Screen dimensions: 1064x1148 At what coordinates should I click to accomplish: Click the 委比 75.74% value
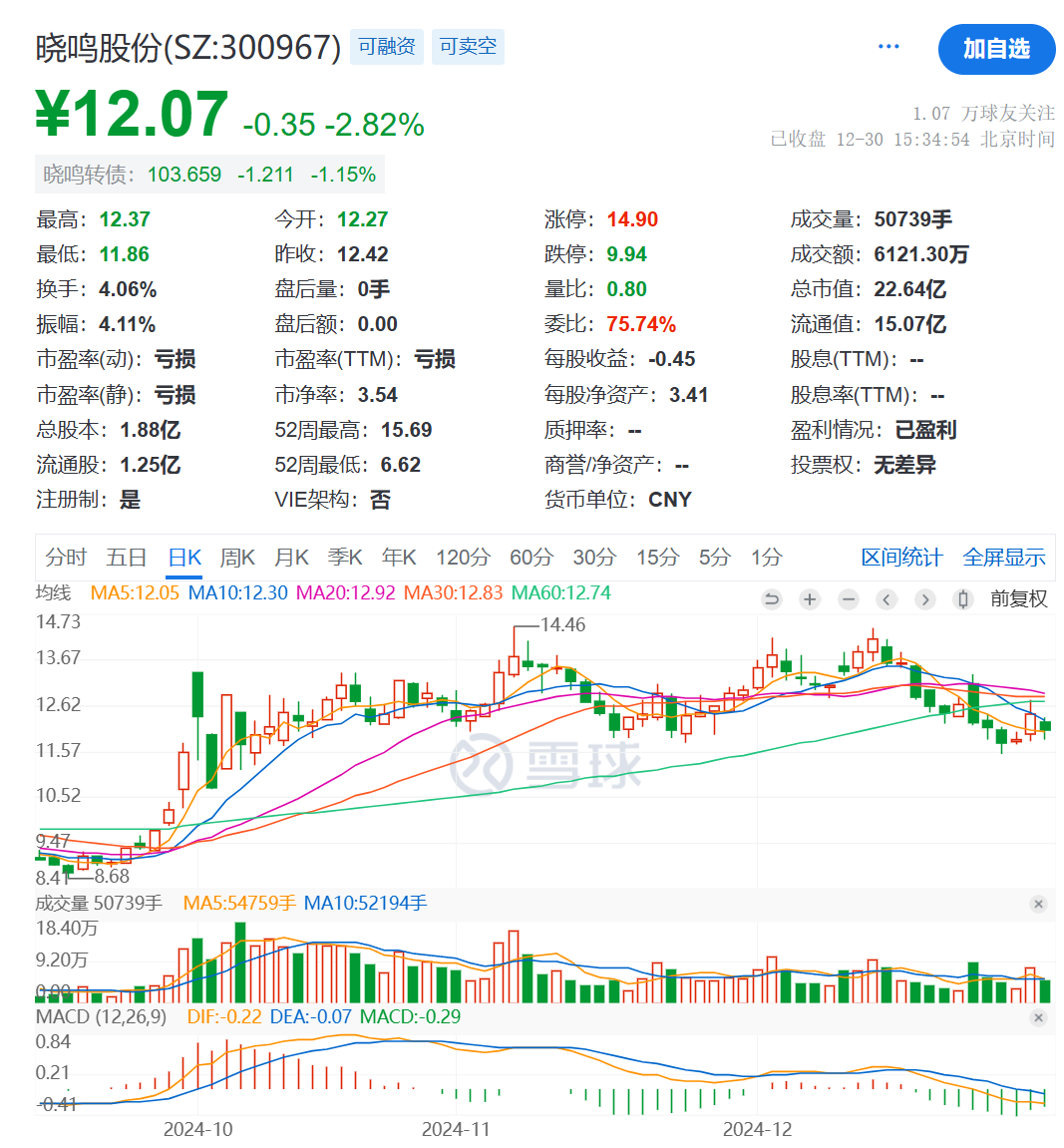[641, 324]
